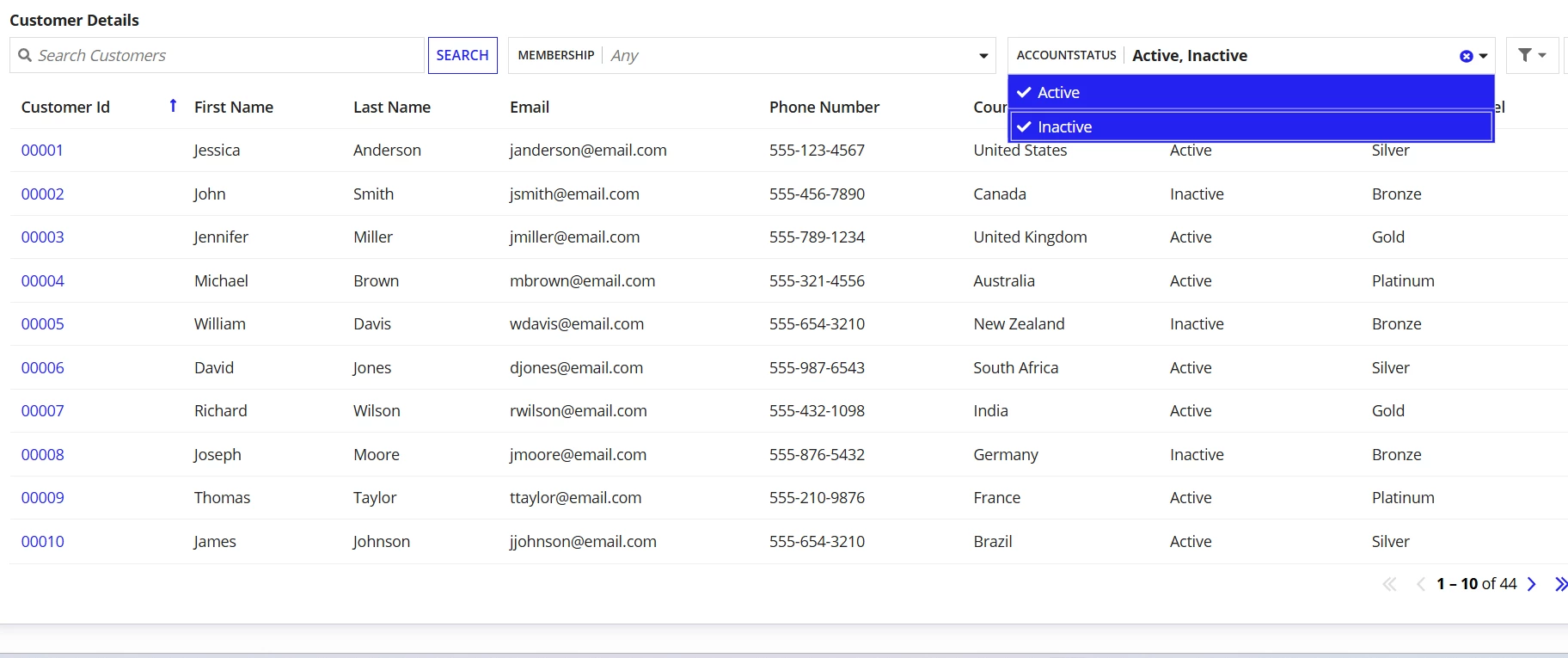1568x658 pixels.
Task: Select phone number 555-987-6543
Action: [817, 367]
